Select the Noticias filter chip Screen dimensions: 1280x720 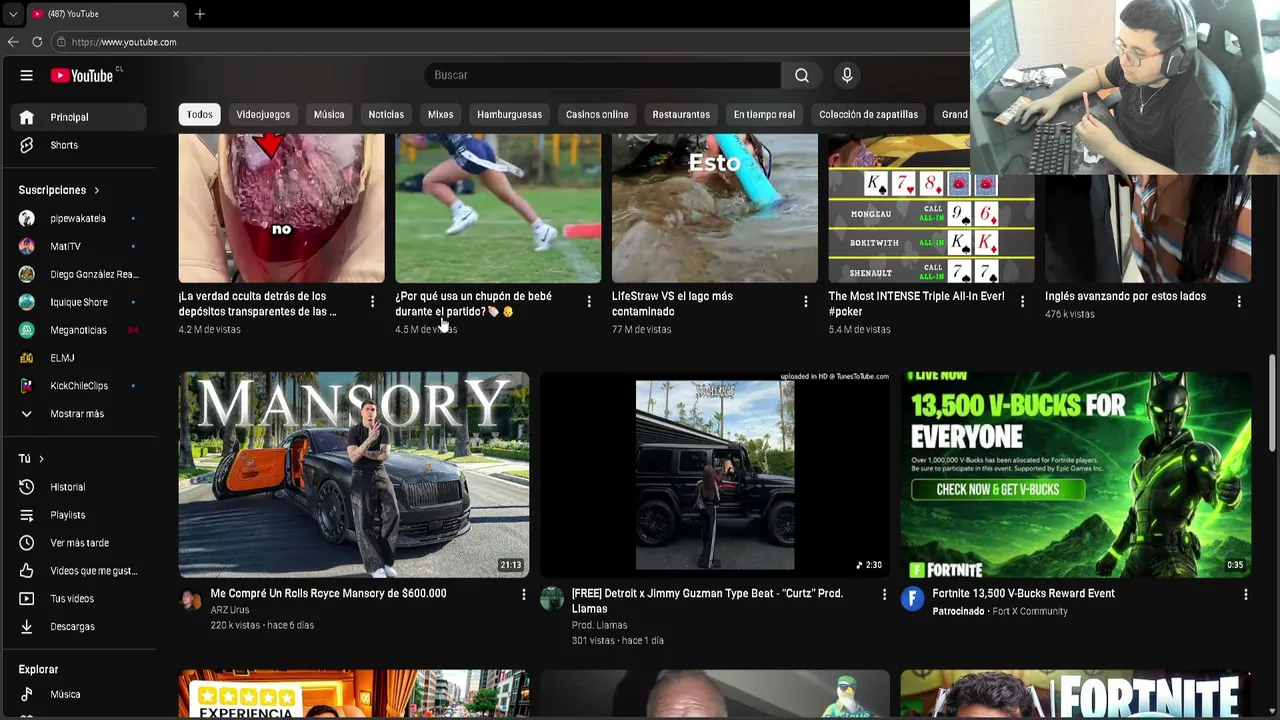coord(386,114)
